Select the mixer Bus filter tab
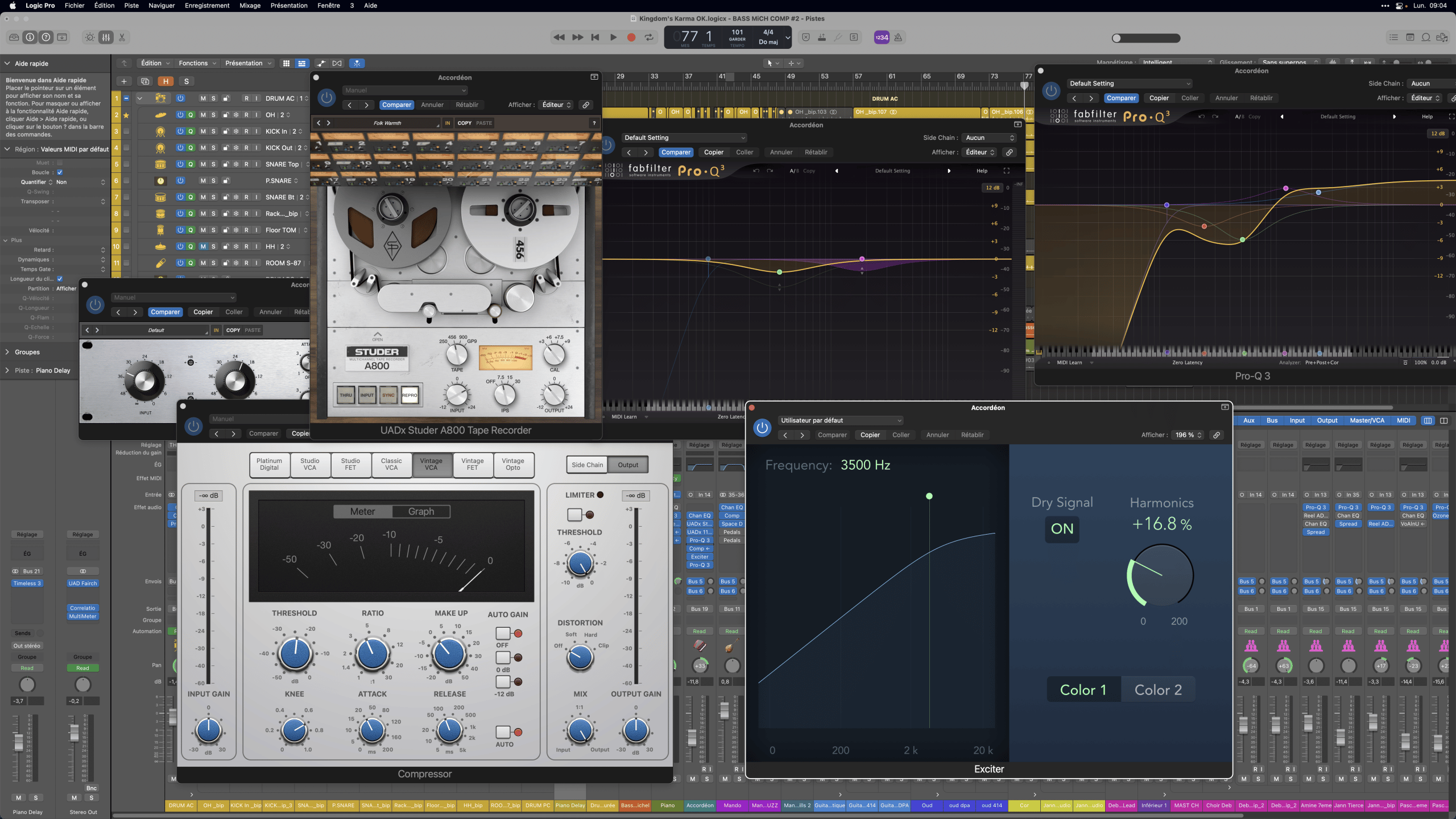 (1272, 421)
